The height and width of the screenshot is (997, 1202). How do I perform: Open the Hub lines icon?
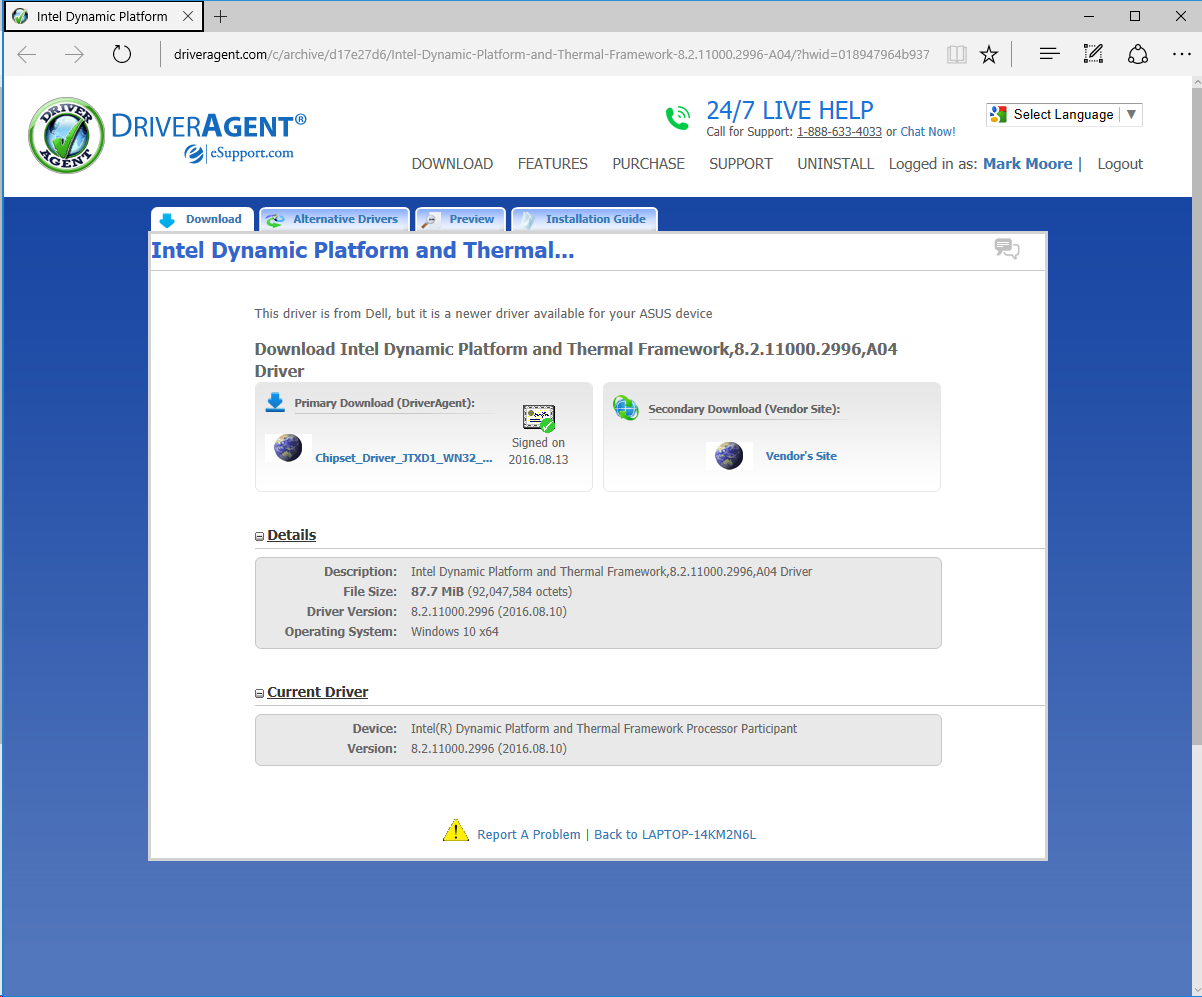pos(1049,54)
